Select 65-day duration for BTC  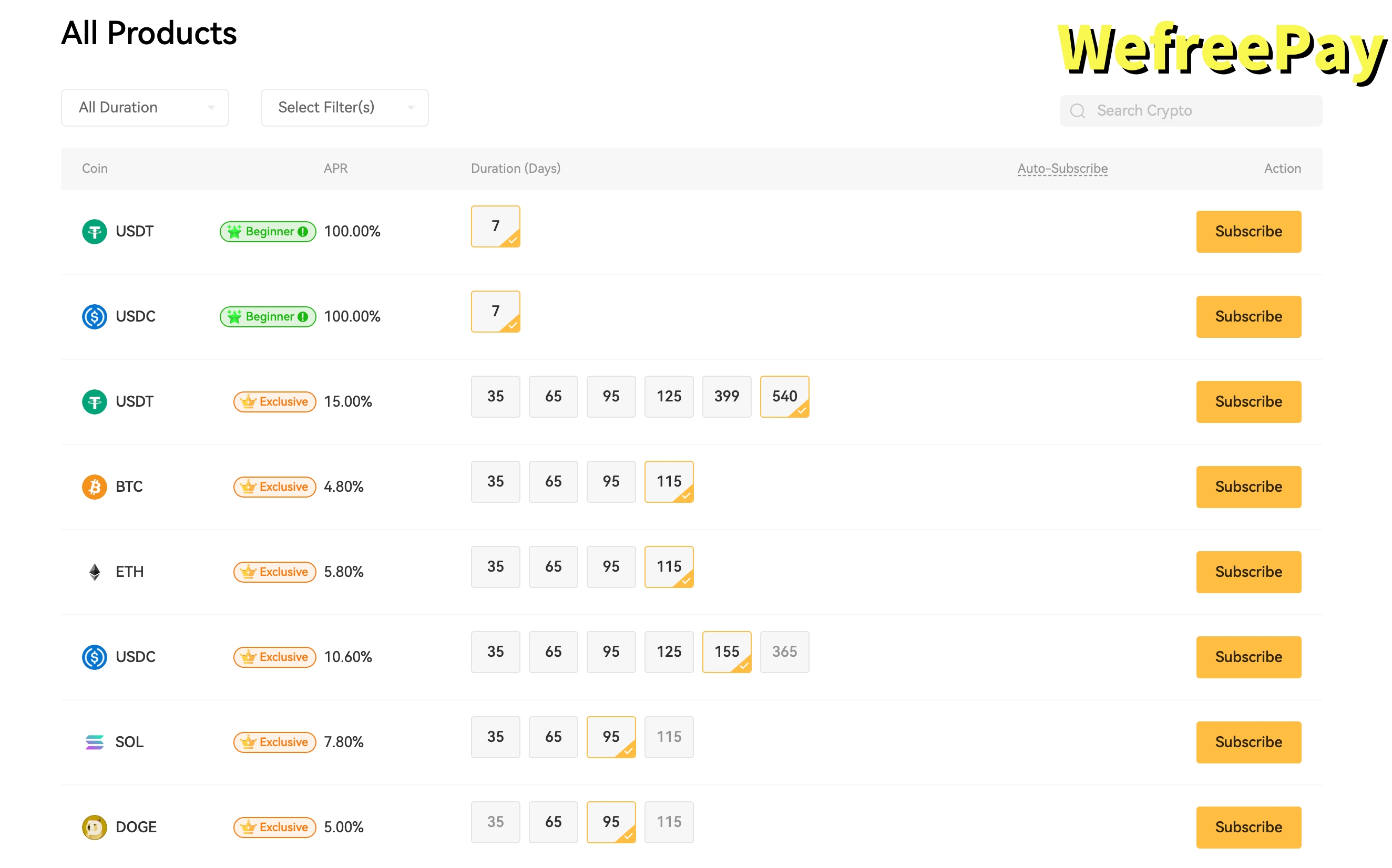pos(553,482)
